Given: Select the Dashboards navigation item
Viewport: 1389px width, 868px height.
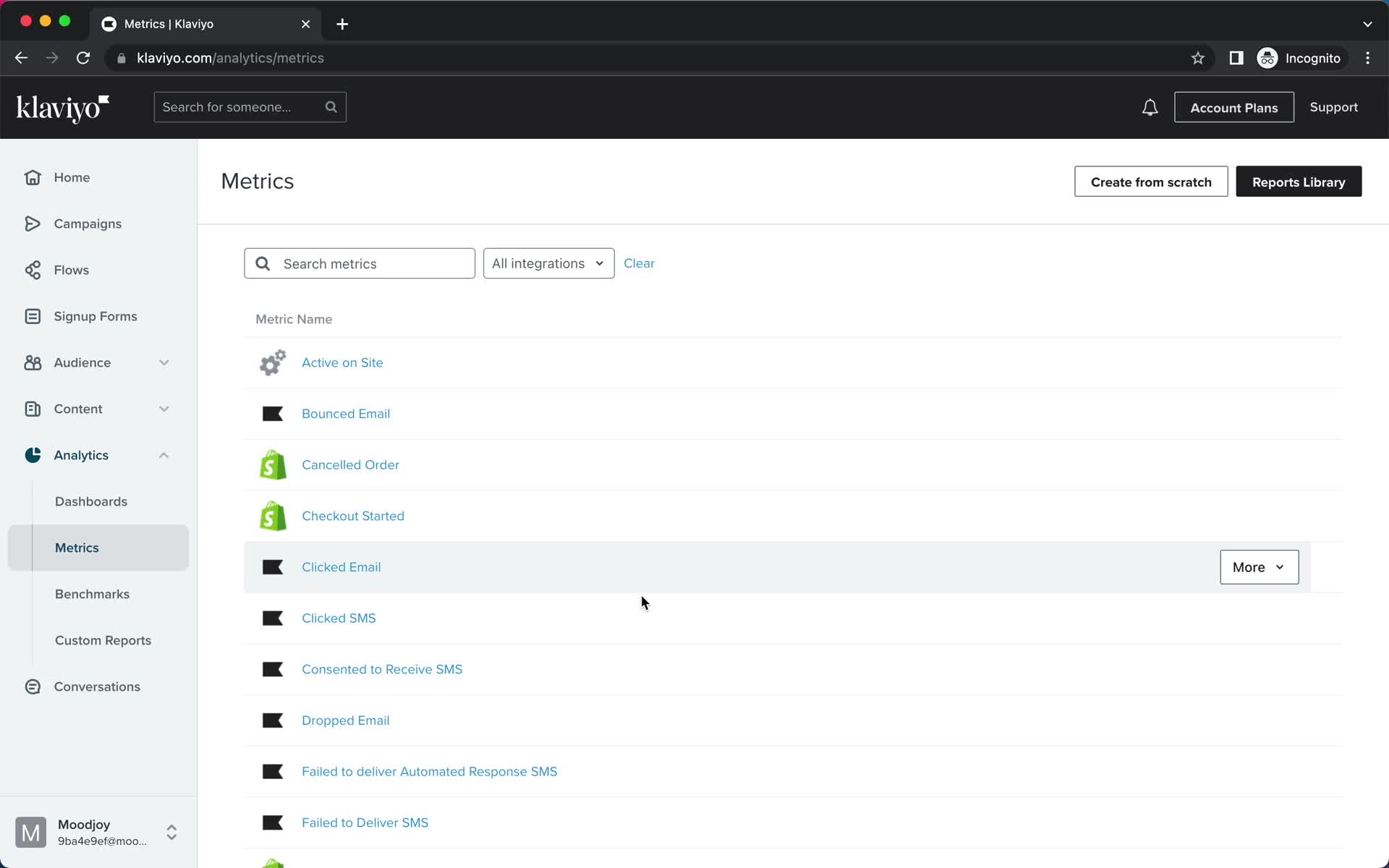Looking at the screenshot, I should [x=91, y=501].
